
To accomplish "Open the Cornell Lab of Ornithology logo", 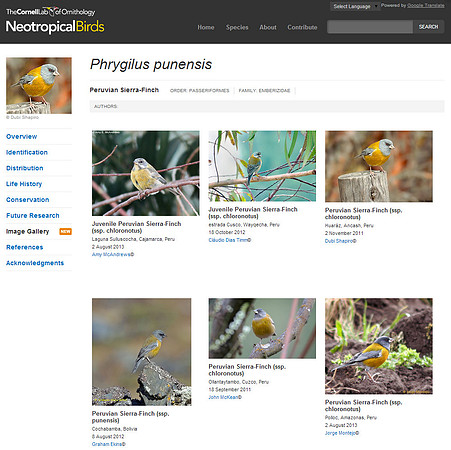I will click(51, 12).
